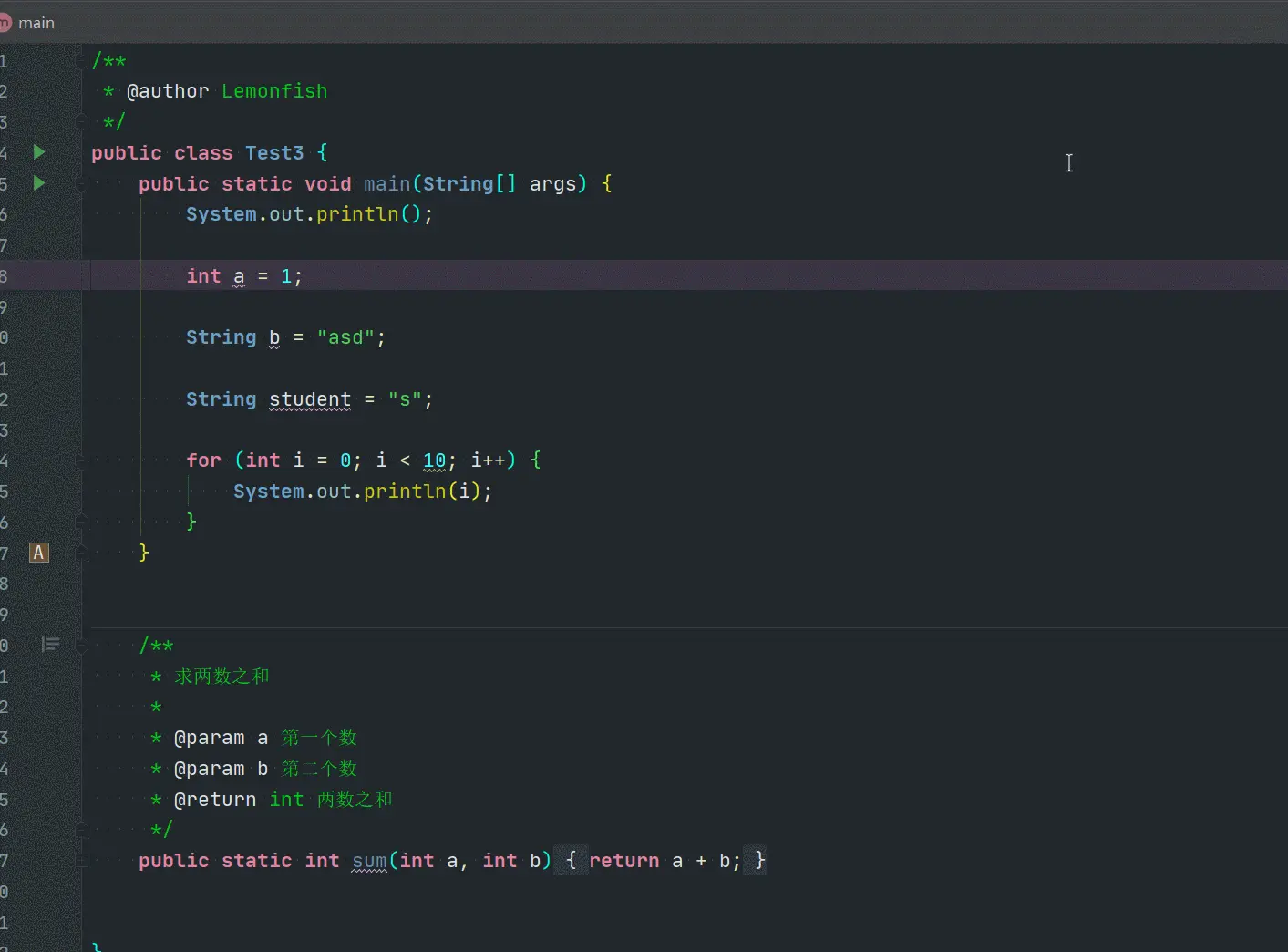Viewport: 1288px width, 952px height.
Task: Collapse fold marker at for loop closing brace
Action: tap(82, 522)
